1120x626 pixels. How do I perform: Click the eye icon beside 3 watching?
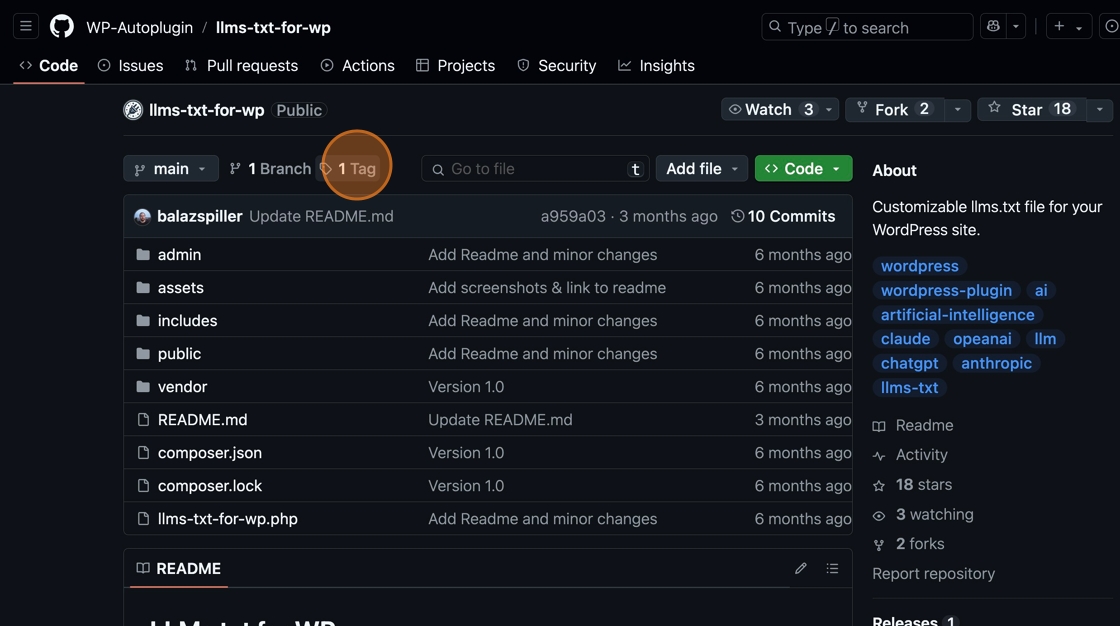click(879, 515)
